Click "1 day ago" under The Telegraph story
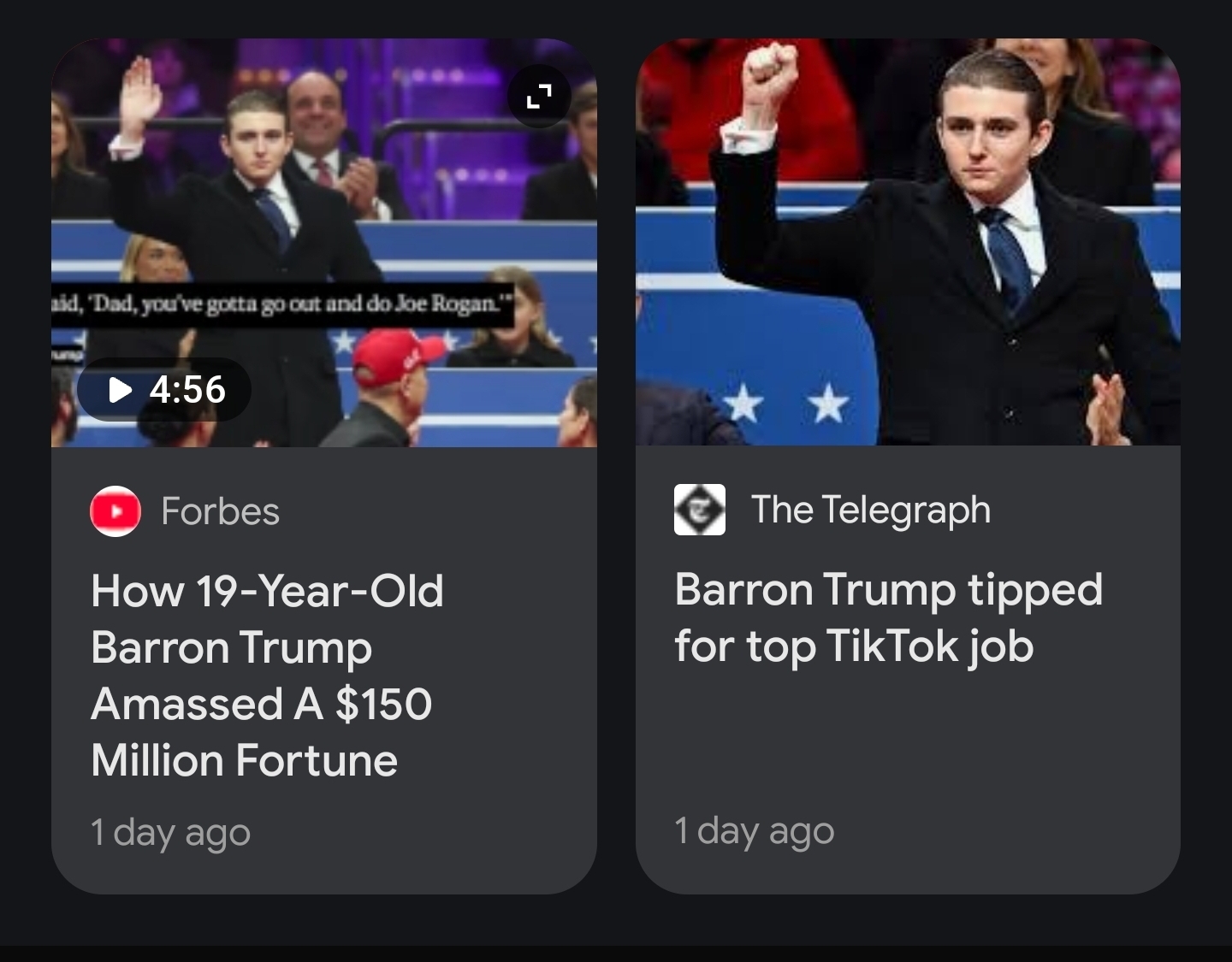The height and width of the screenshot is (962, 1232). (754, 830)
